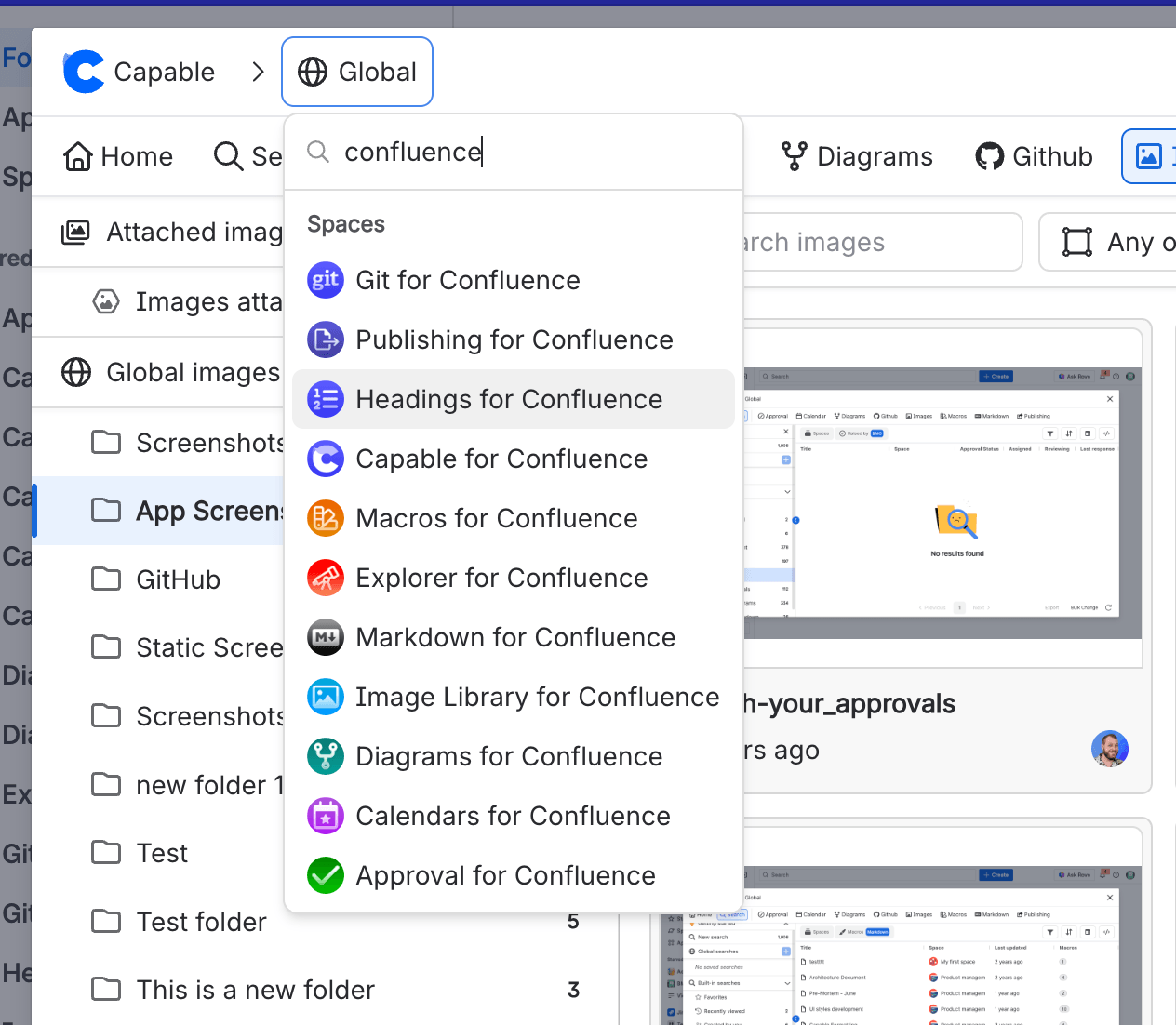Screen dimensions: 1176x1025
Task: Click Image Library for Confluence entry
Action: tap(537, 697)
